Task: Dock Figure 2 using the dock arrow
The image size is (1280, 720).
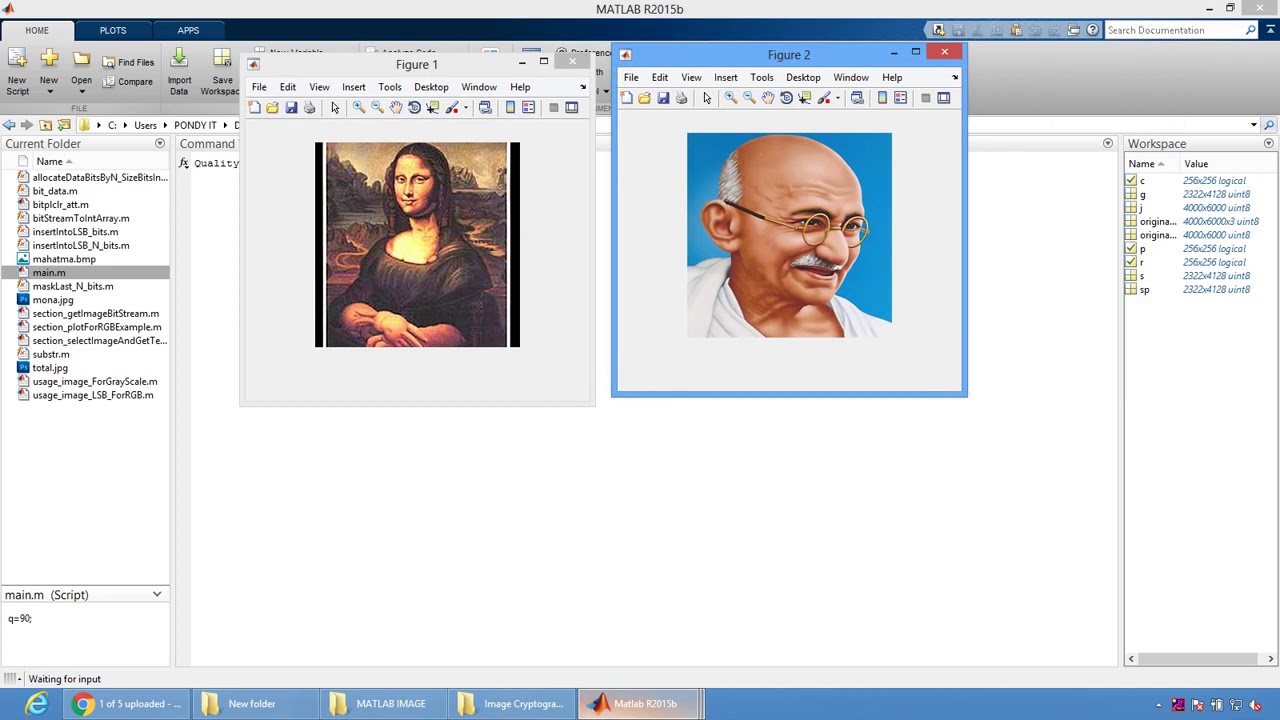Action: (955, 77)
